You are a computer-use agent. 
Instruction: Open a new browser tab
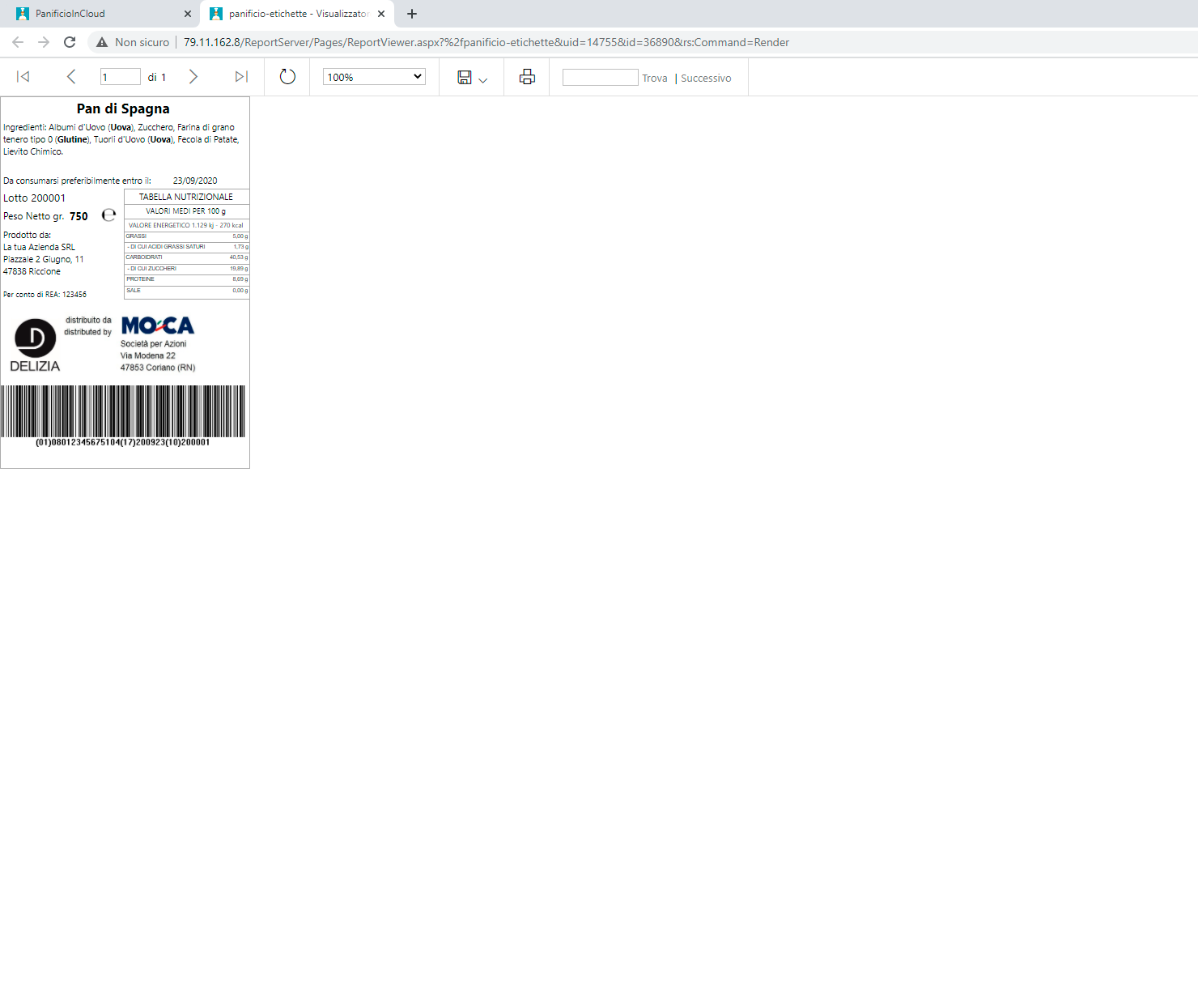pos(412,14)
